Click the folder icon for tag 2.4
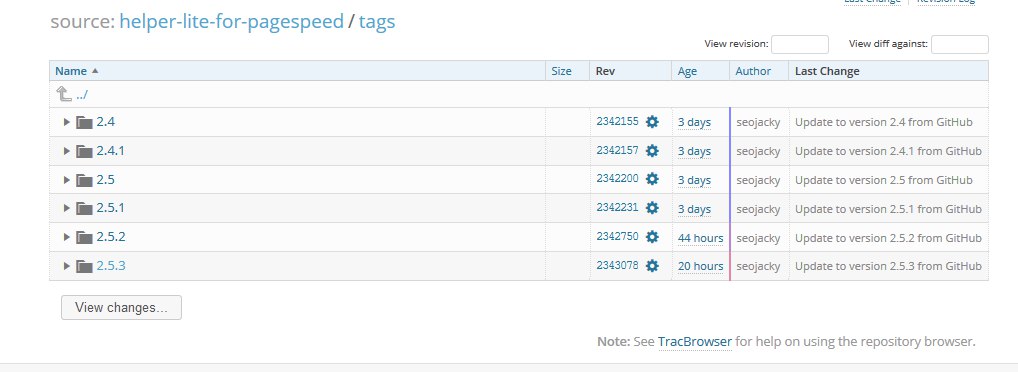 84,123
